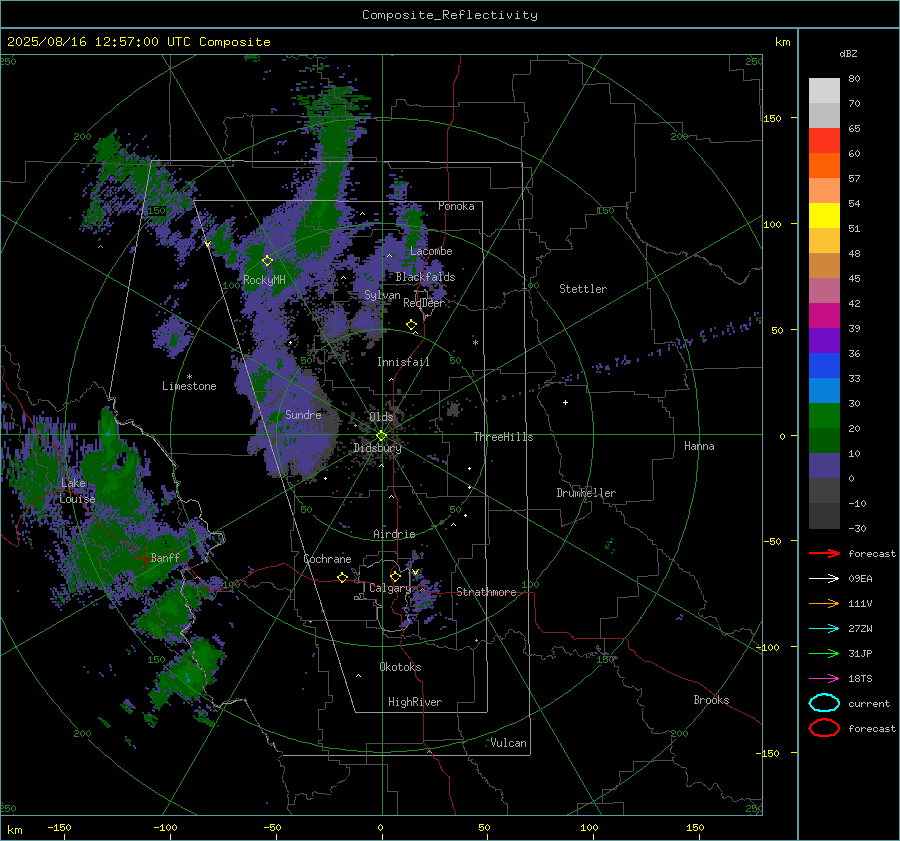Click the Didsbury label
This screenshot has height=841, width=900.
tap(377, 448)
